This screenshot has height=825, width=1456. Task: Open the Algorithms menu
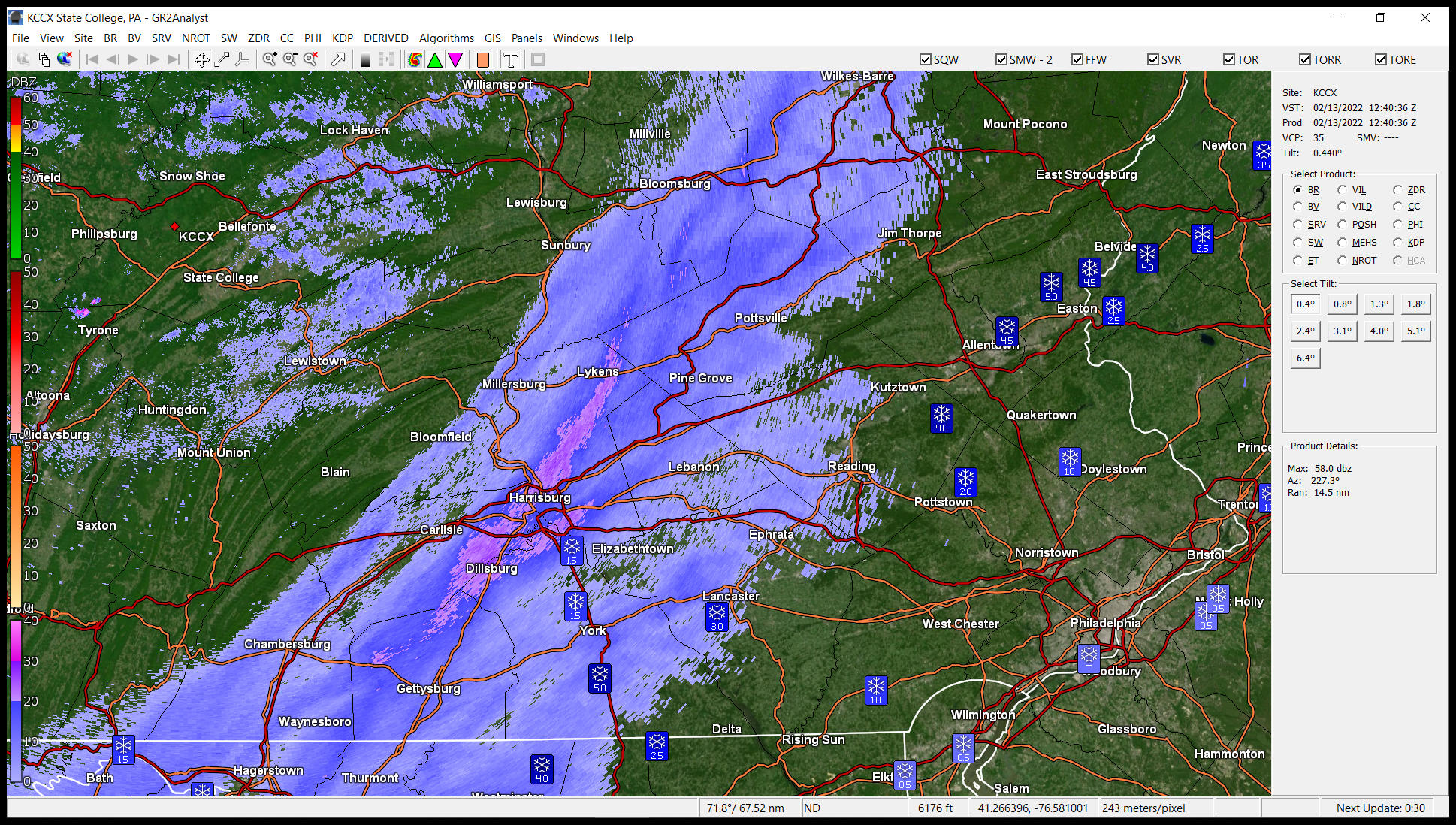click(x=446, y=38)
